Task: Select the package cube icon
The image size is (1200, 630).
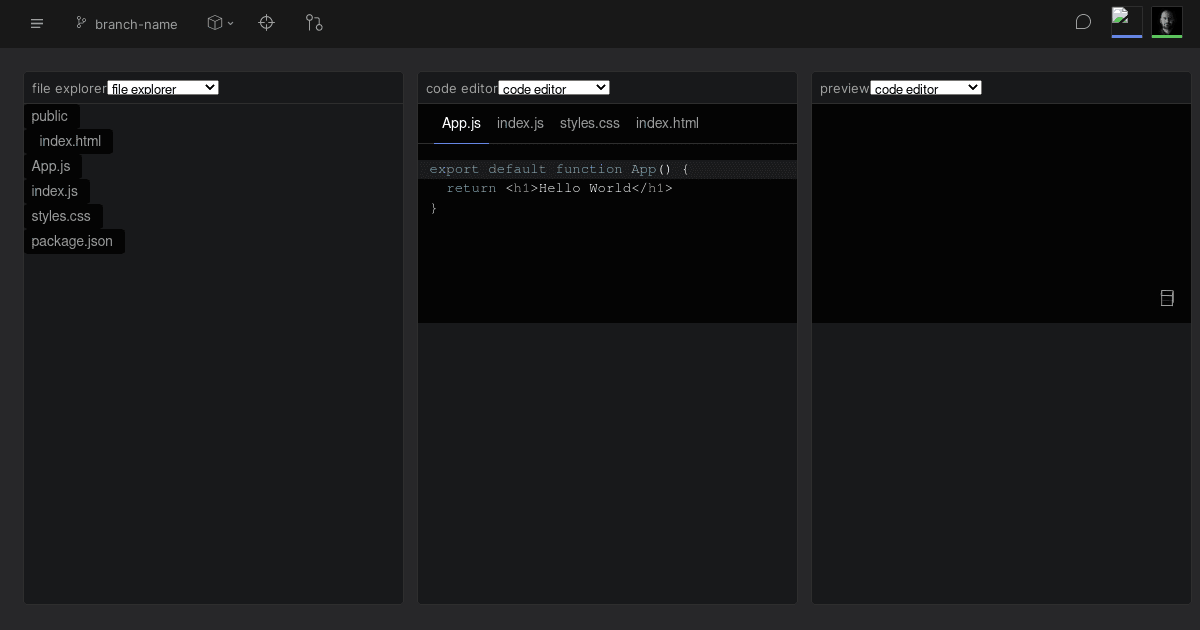Action: [x=214, y=22]
